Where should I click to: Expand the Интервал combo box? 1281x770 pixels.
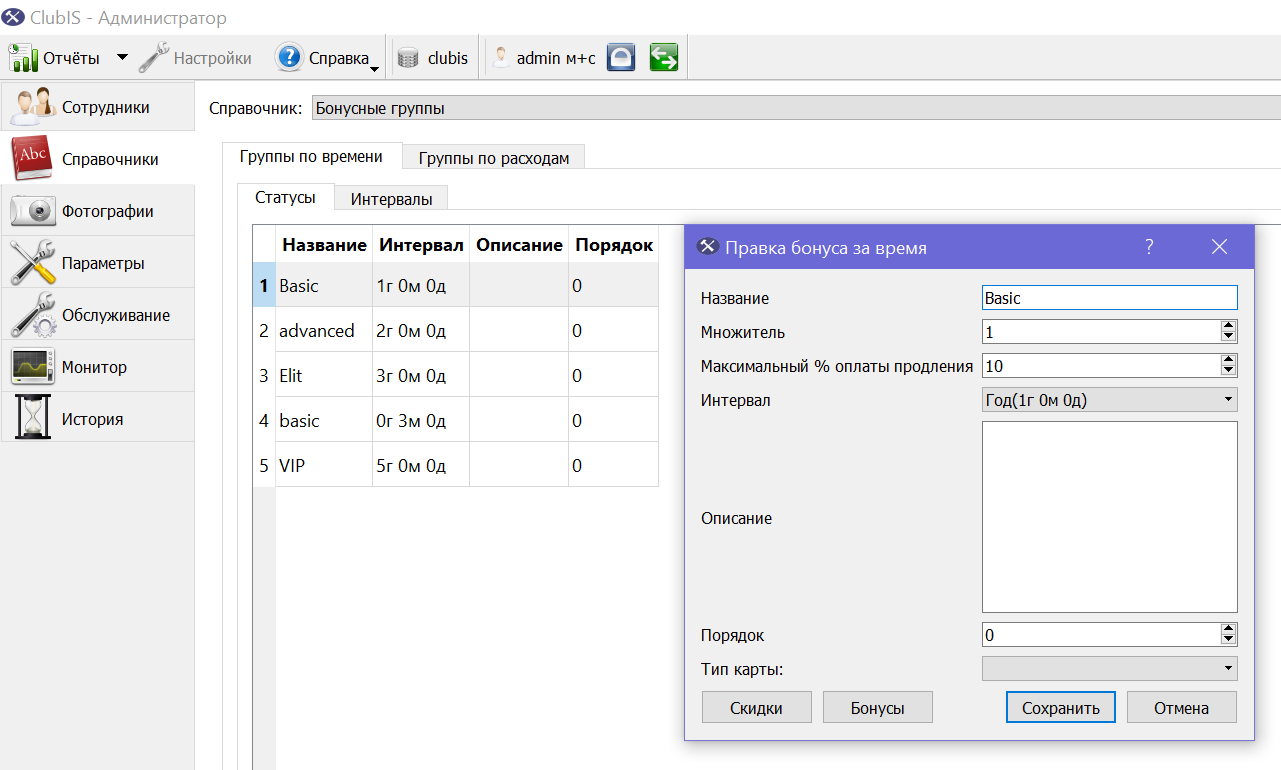pos(1110,400)
